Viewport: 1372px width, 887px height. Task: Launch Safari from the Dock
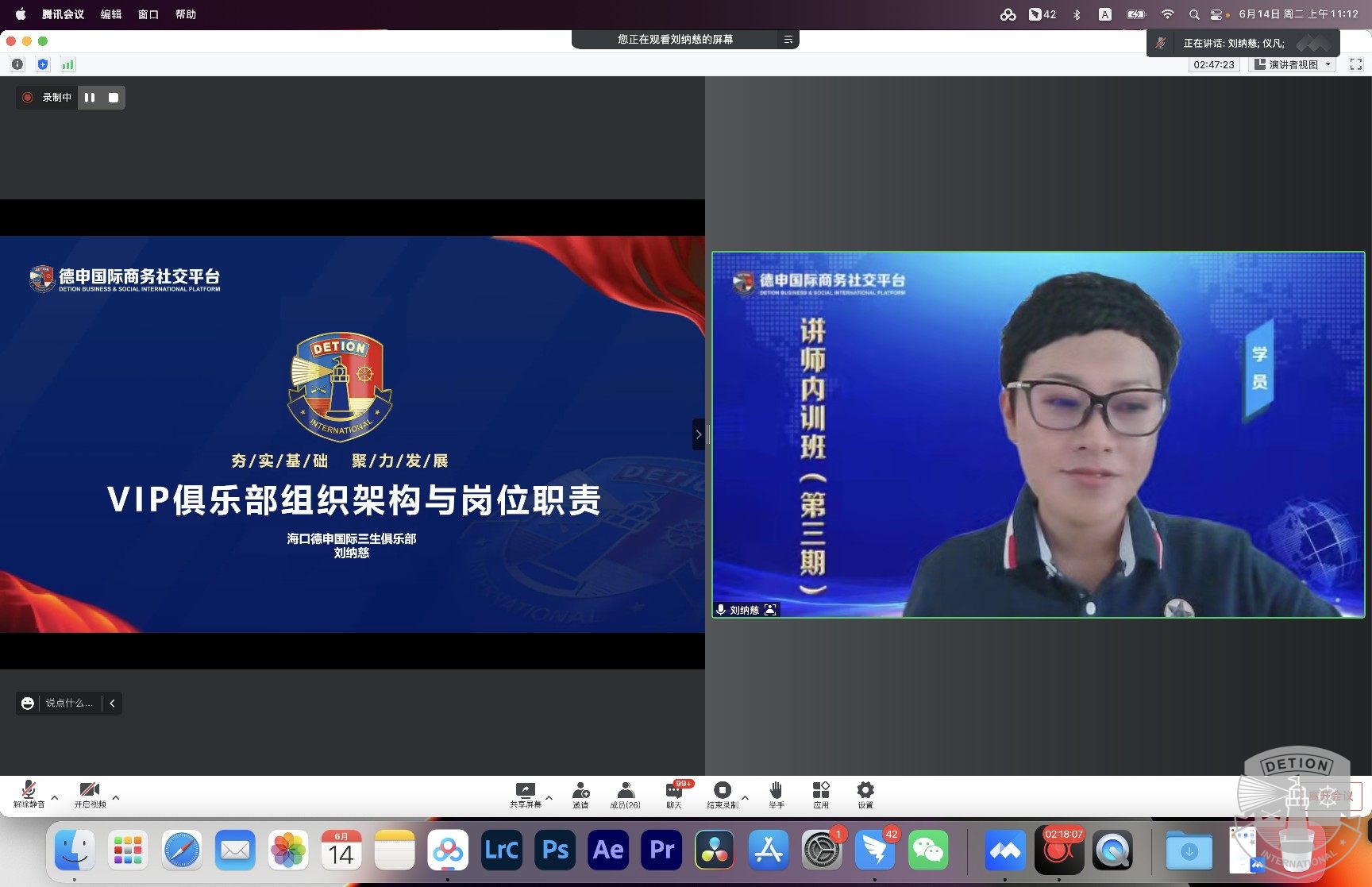[x=182, y=850]
